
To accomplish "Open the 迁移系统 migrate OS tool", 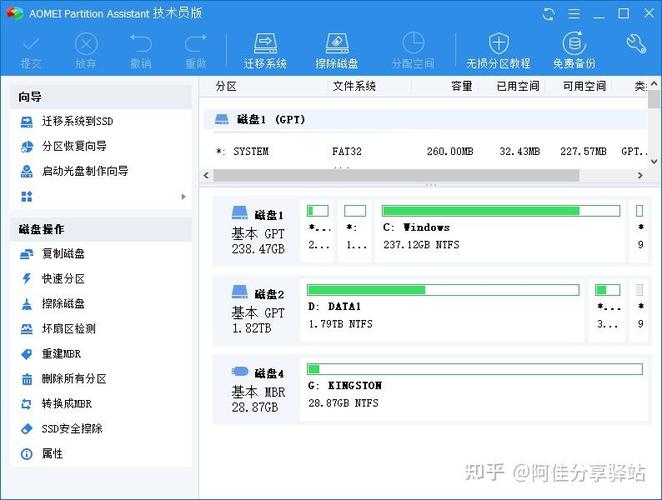I will (x=265, y=51).
